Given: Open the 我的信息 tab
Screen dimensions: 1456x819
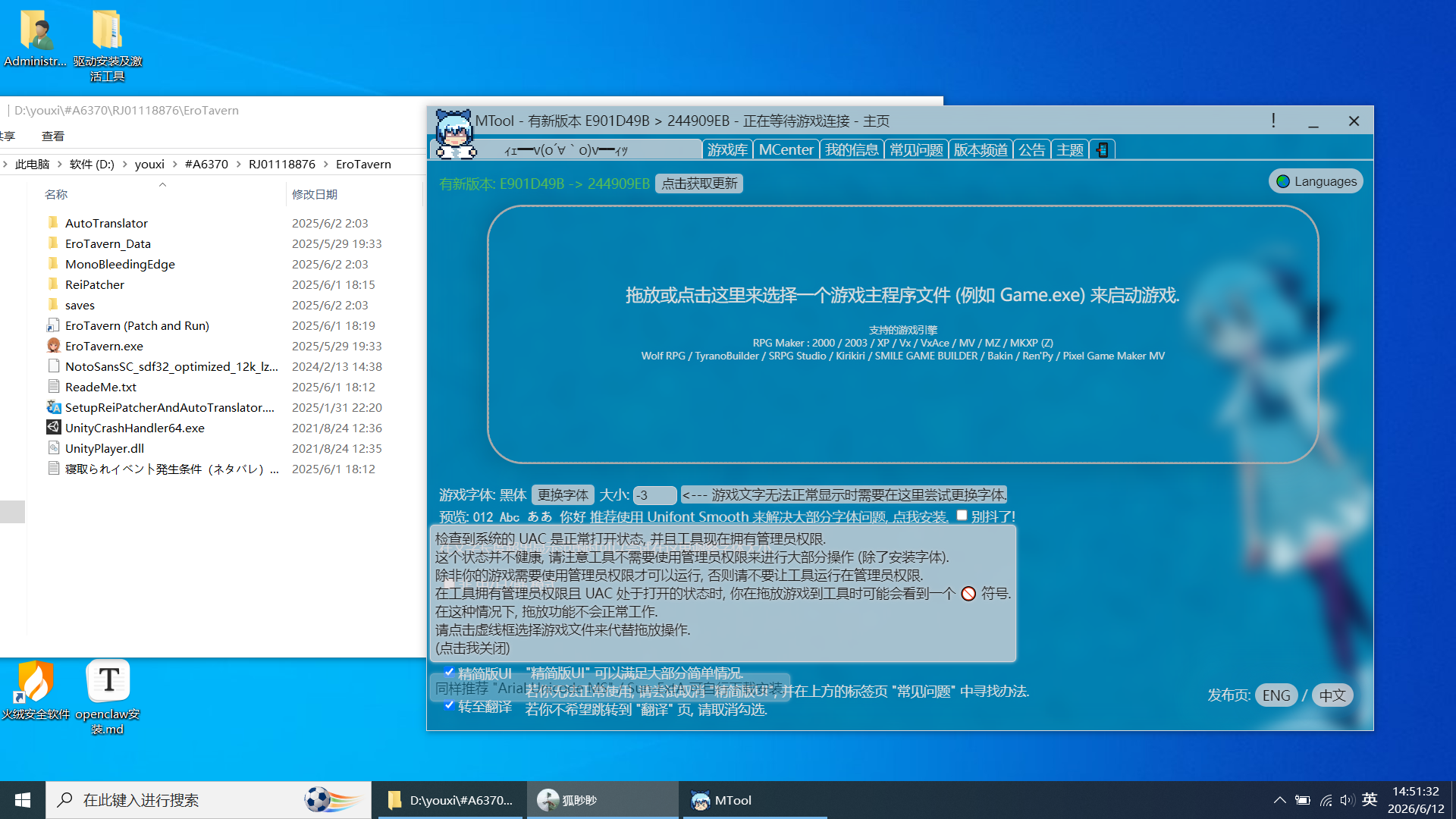Looking at the screenshot, I should (x=851, y=150).
